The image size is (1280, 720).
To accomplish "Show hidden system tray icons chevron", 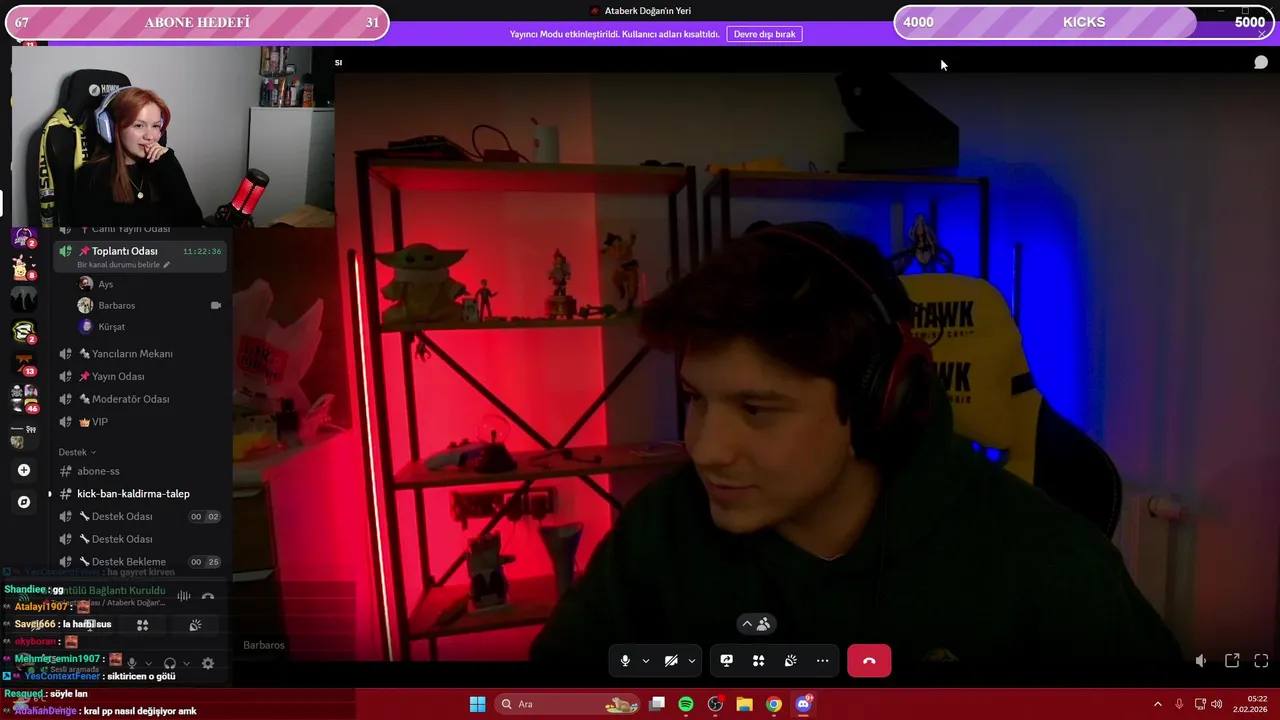I will pos(1158,704).
